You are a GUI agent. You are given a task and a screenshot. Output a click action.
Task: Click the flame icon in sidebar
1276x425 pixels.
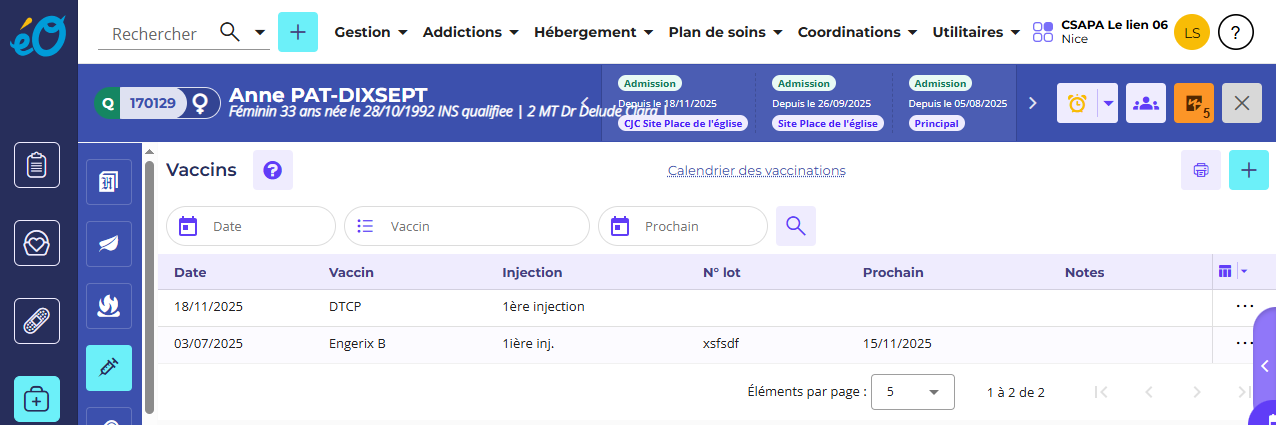point(108,305)
